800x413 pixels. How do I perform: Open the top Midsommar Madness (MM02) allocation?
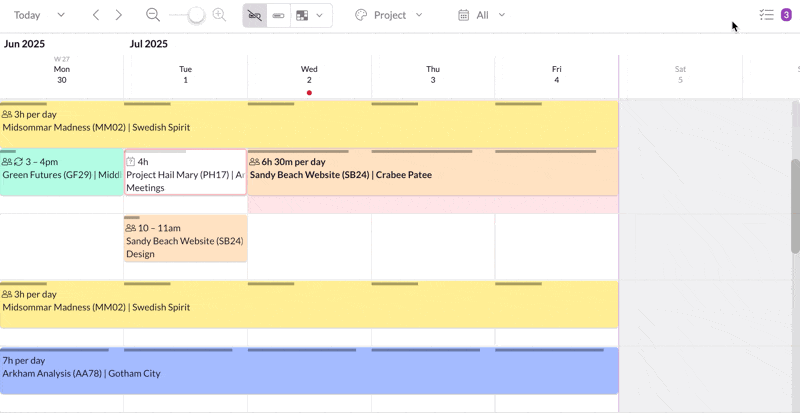(x=309, y=125)
